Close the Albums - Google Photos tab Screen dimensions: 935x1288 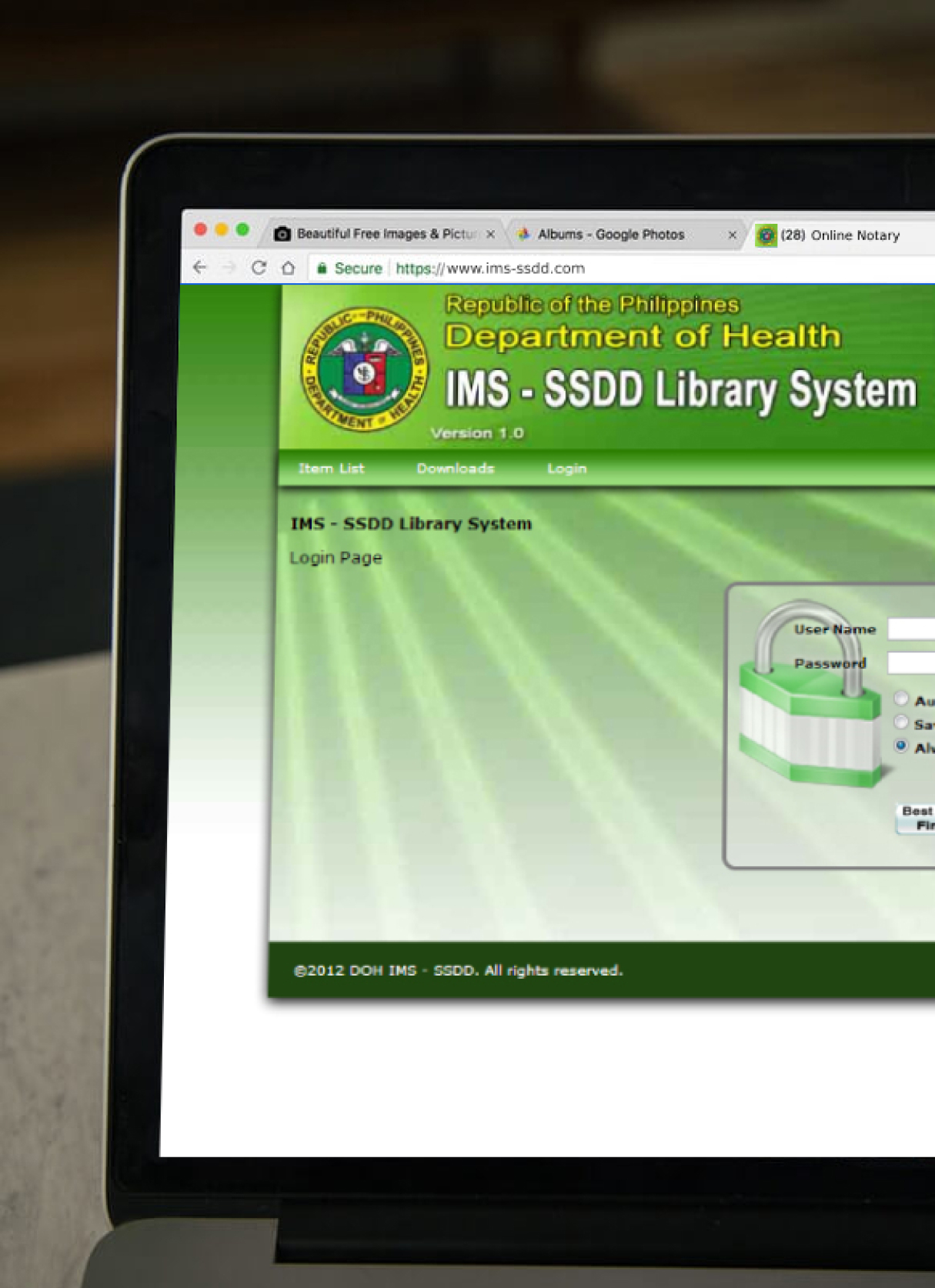click(x=732, y=235)
